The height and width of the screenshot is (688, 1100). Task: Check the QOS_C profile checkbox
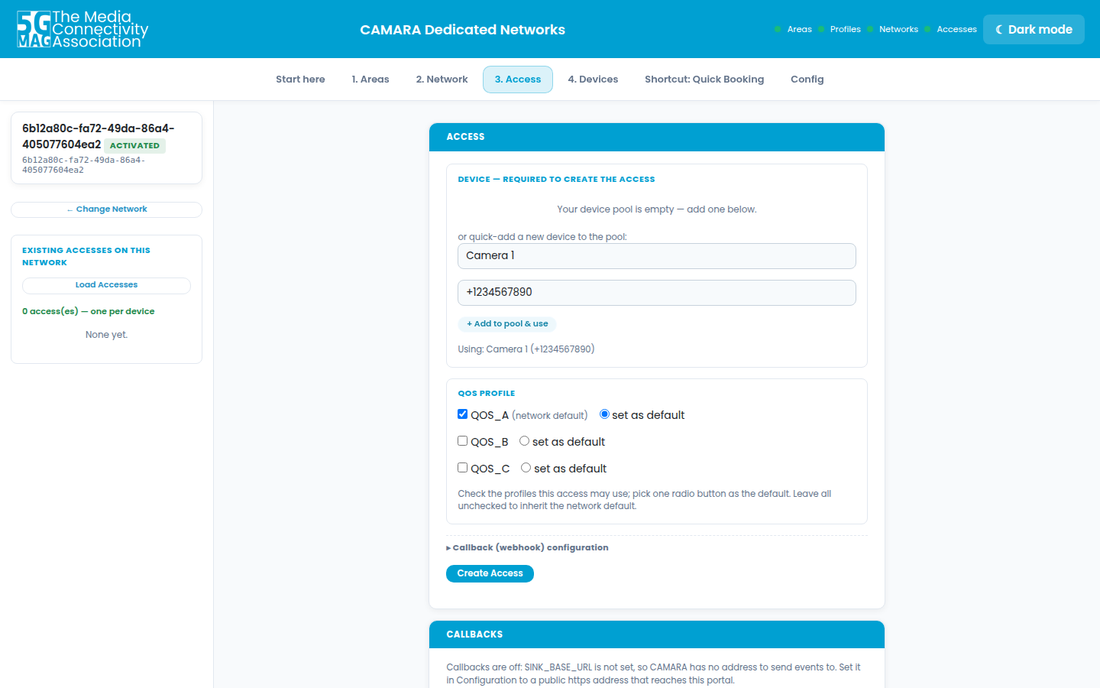coord(462,468)
